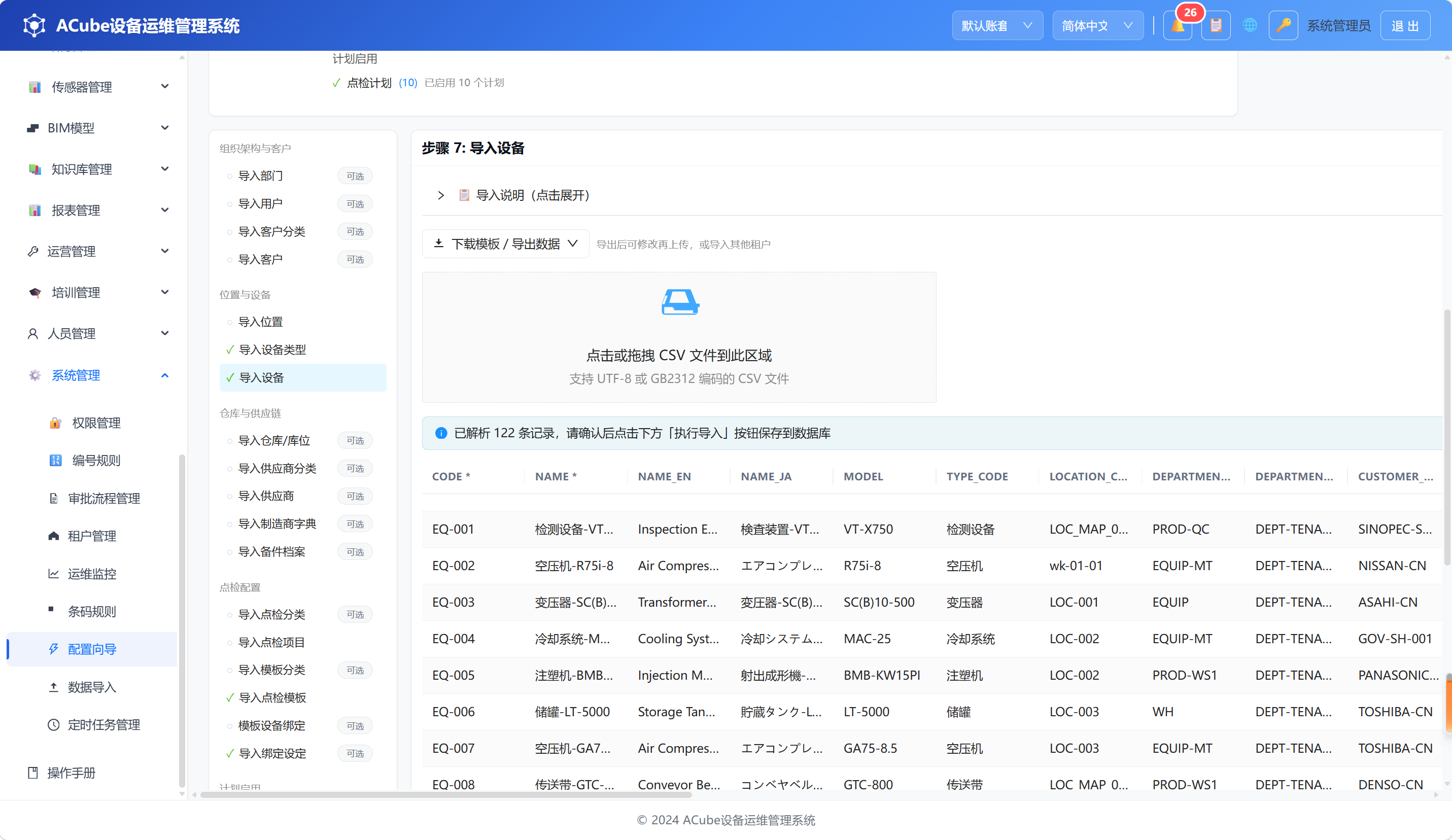This screenshot has height=840, width=1452.
Task: Open the 简体中文 language dropdown
Action: pyautogui.click(x=1098, y=25)
